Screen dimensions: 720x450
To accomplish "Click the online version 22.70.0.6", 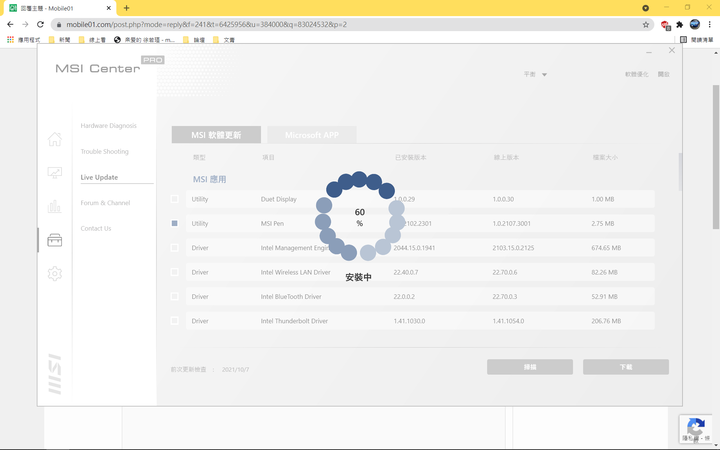I will click(505, 272).
